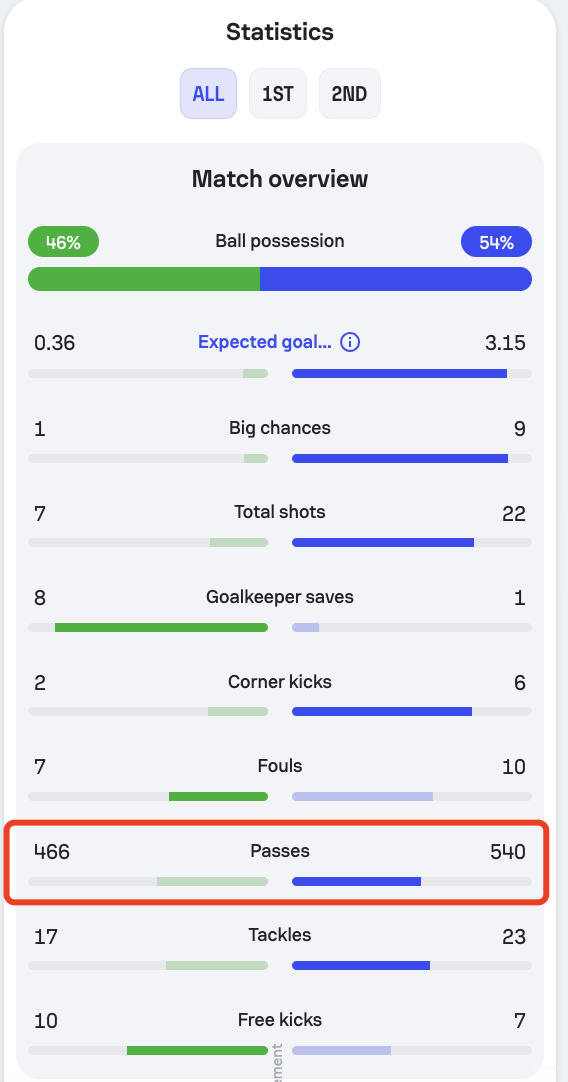Screen dimensions: 568x1082
Task: Open the Expected goals stat link
Action: 264,342
